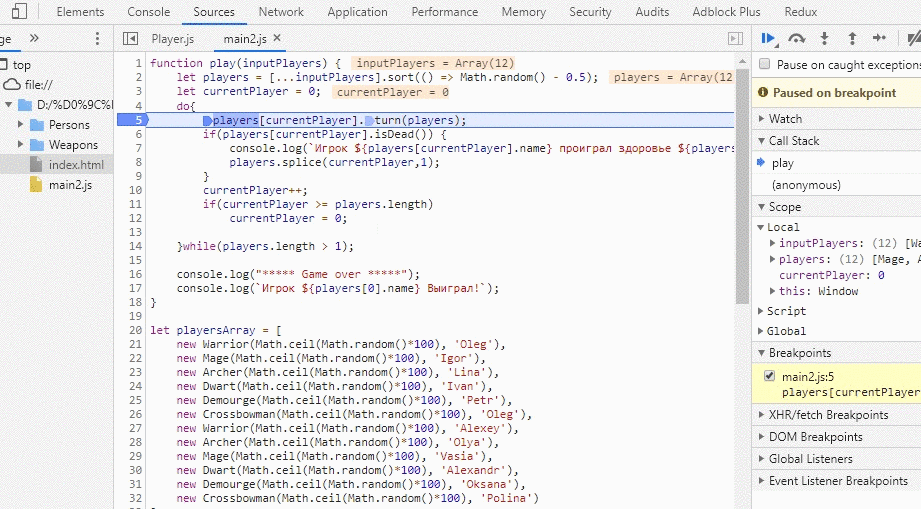Image resolution: width=921 pixels, height=509 pixels.
Task: Select the (anonymous) call stack frame
Action: (806, 185)
